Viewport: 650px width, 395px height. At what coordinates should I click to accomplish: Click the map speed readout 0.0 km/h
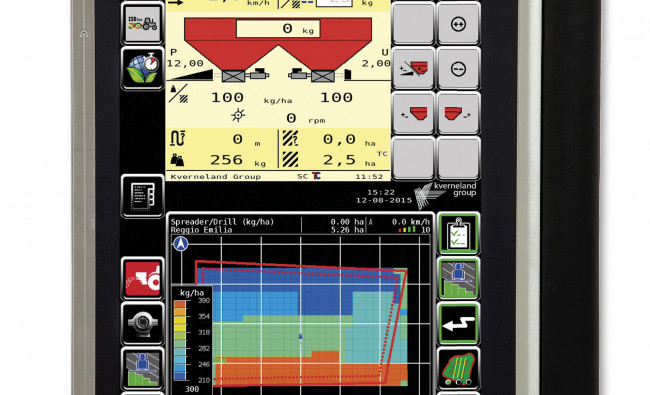tap(410, 222)
